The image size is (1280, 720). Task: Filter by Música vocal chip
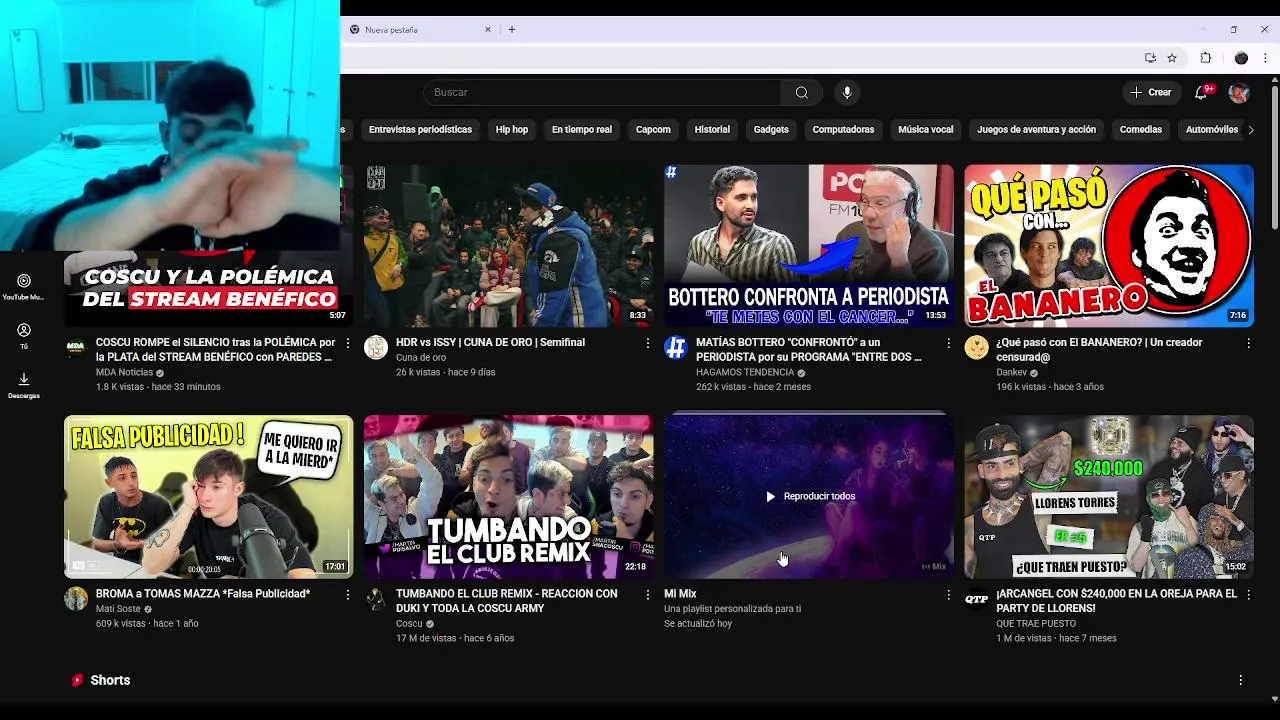[926, 130]
